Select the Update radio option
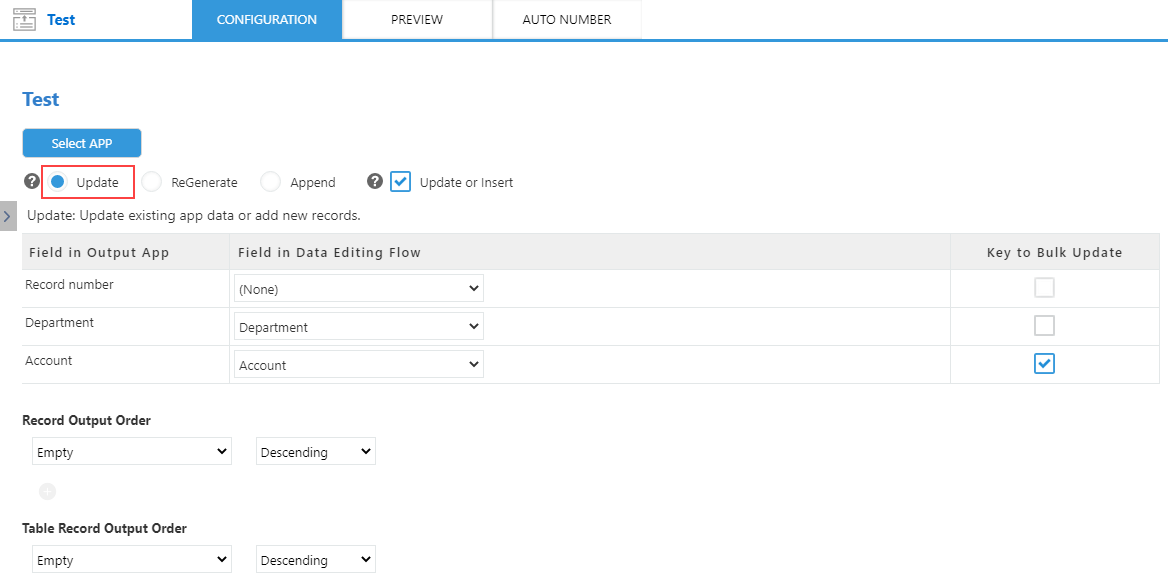This screenshot has width=1168, height=588. point(57,182)
